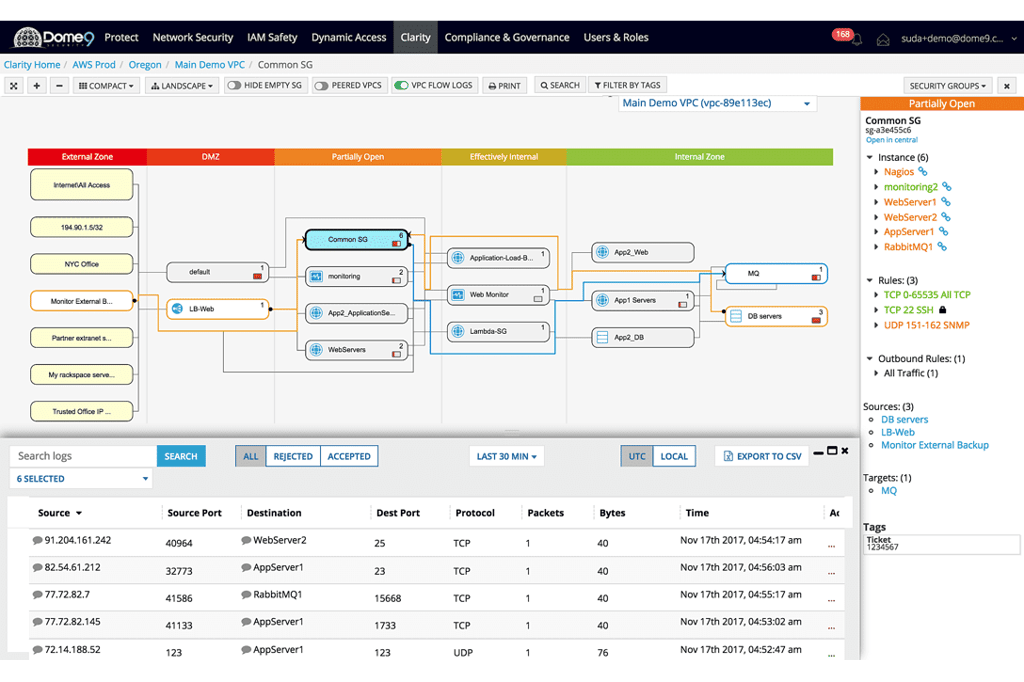Click the Partially Open orange zone header
The width and height of the screenshot is (1024, 682).
358,157
